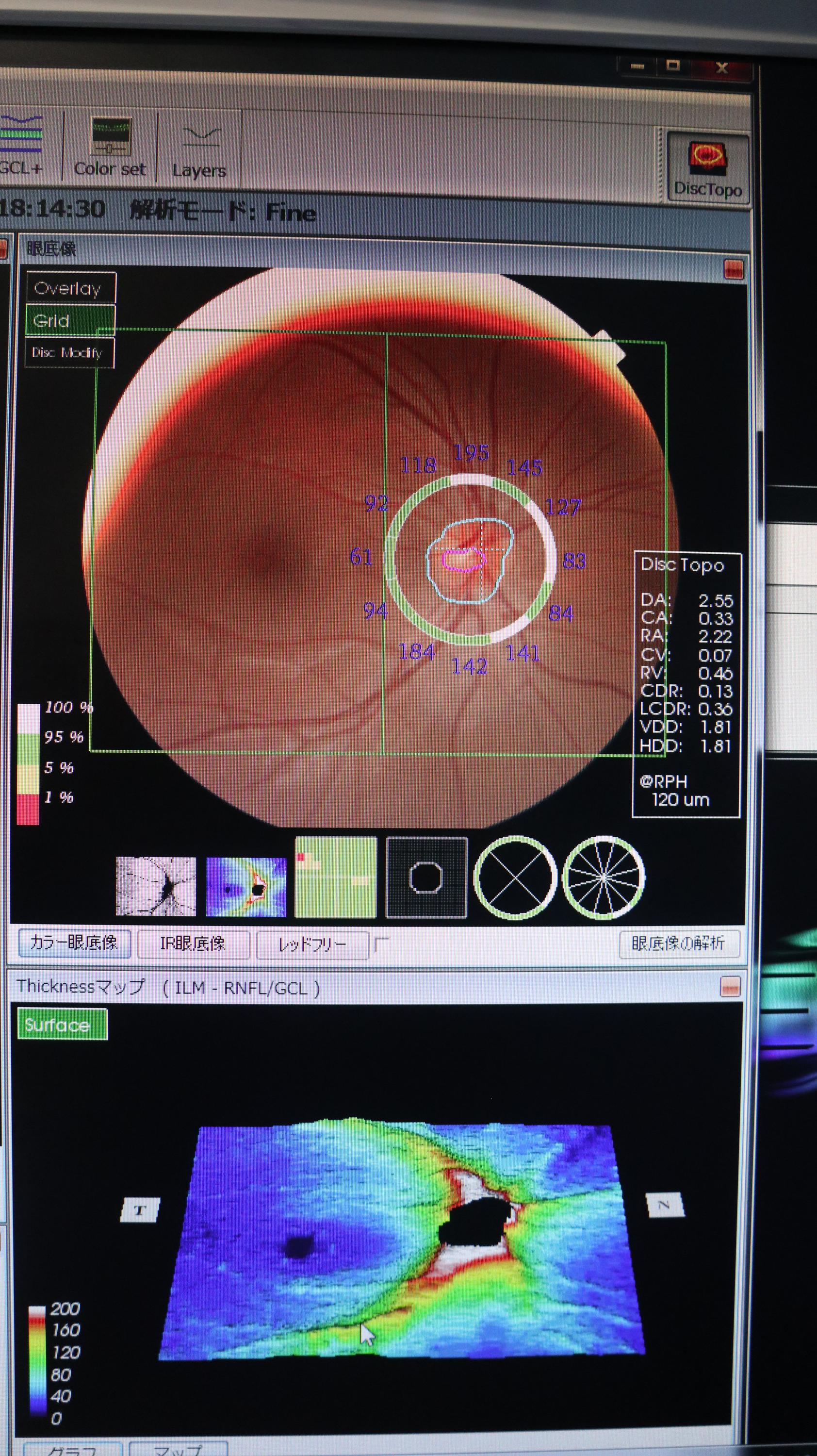The width and height of the screenshot is (817, 1456).
Task: Toggle the Surface button
Action: point(62,1025)
